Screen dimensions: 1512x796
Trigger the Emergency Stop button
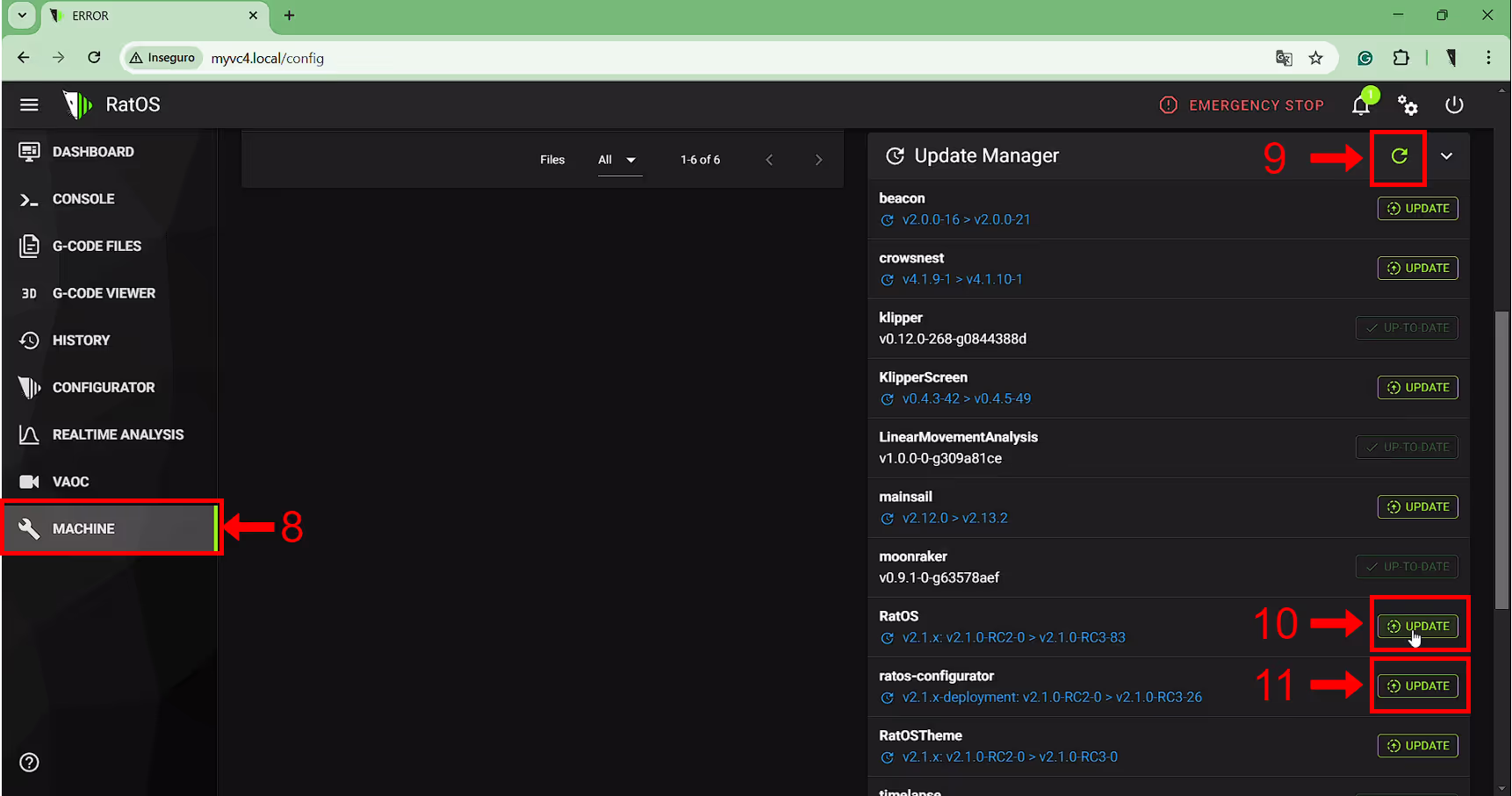[x=1242, y=105]
